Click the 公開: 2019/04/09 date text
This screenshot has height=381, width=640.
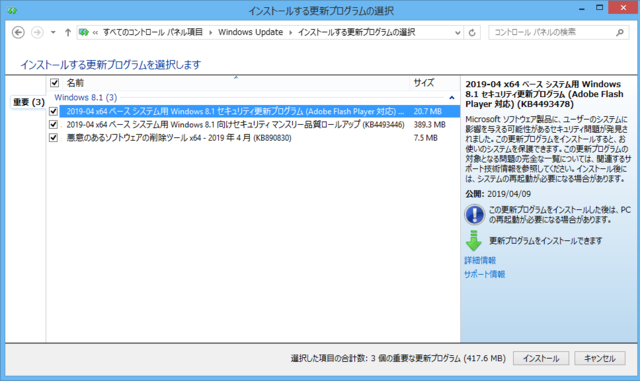point(498,194)
